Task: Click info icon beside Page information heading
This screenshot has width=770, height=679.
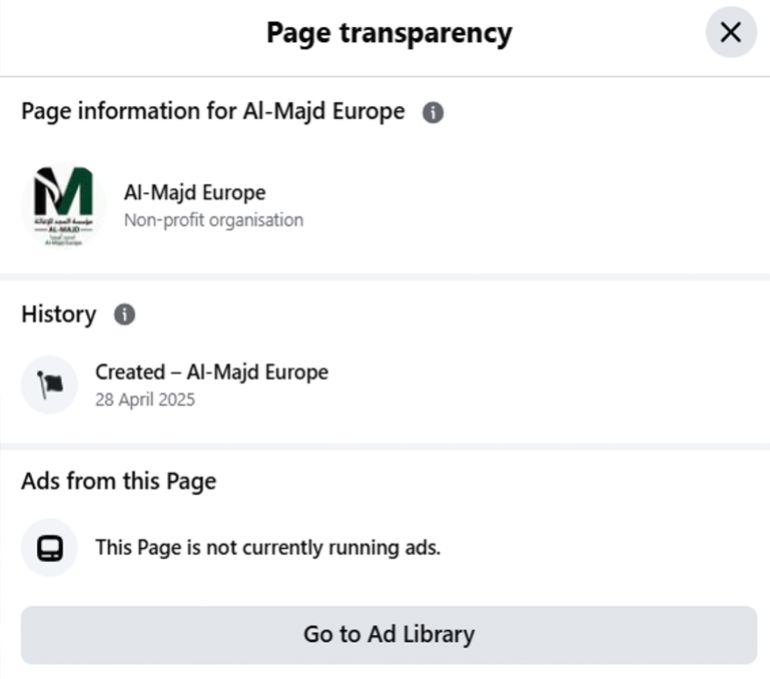Action: 433,113
